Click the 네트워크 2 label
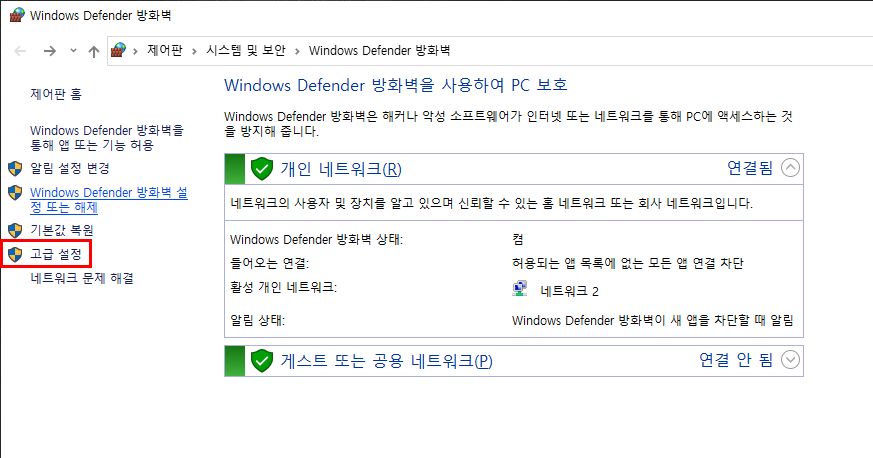This screenshot has height=458, width=873. click(570, 291)
